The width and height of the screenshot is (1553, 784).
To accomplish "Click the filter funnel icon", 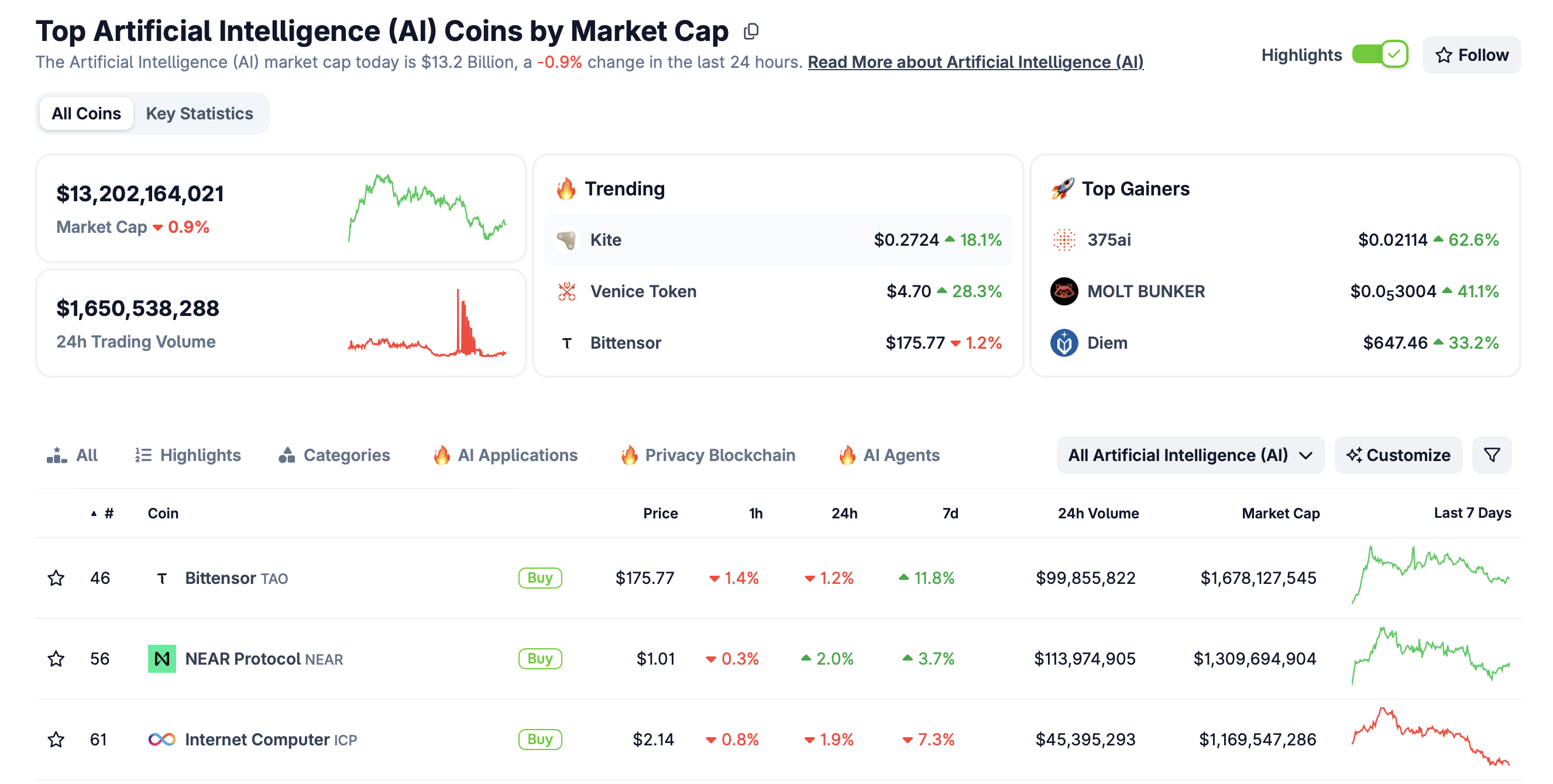I will click(1491, 455).
